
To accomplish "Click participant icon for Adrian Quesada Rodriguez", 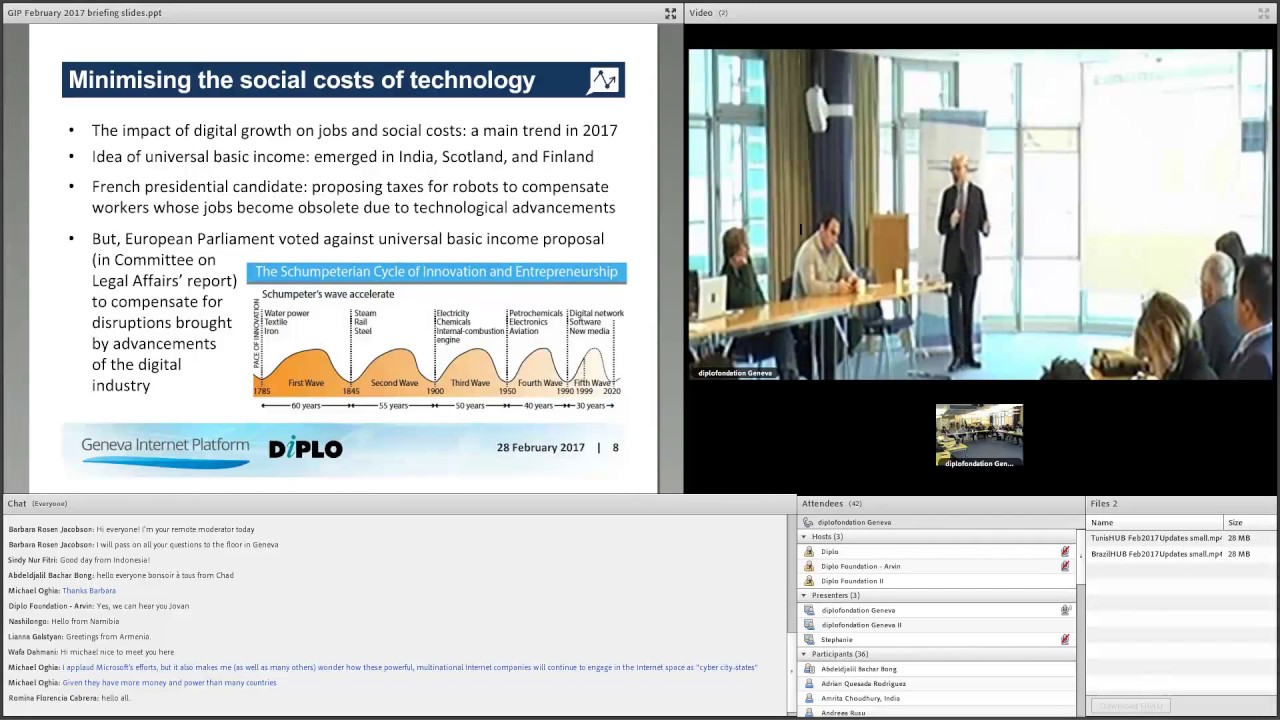I will pos(809,684).
